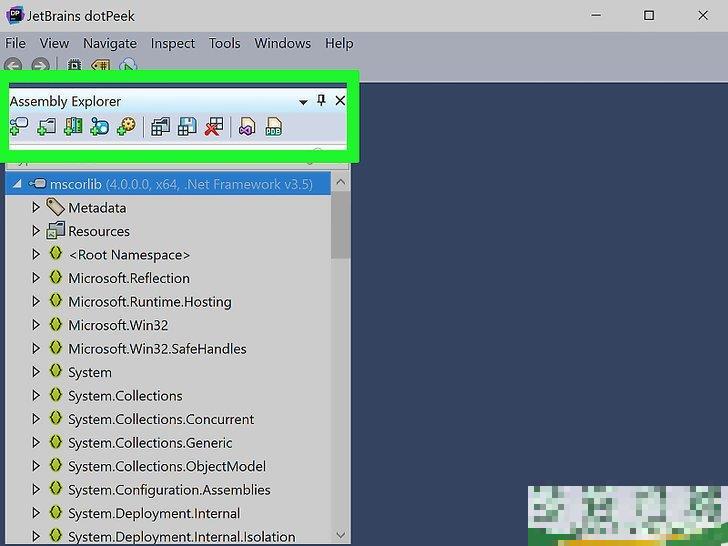Click the Open assembly list icon

tap(160, 127)
